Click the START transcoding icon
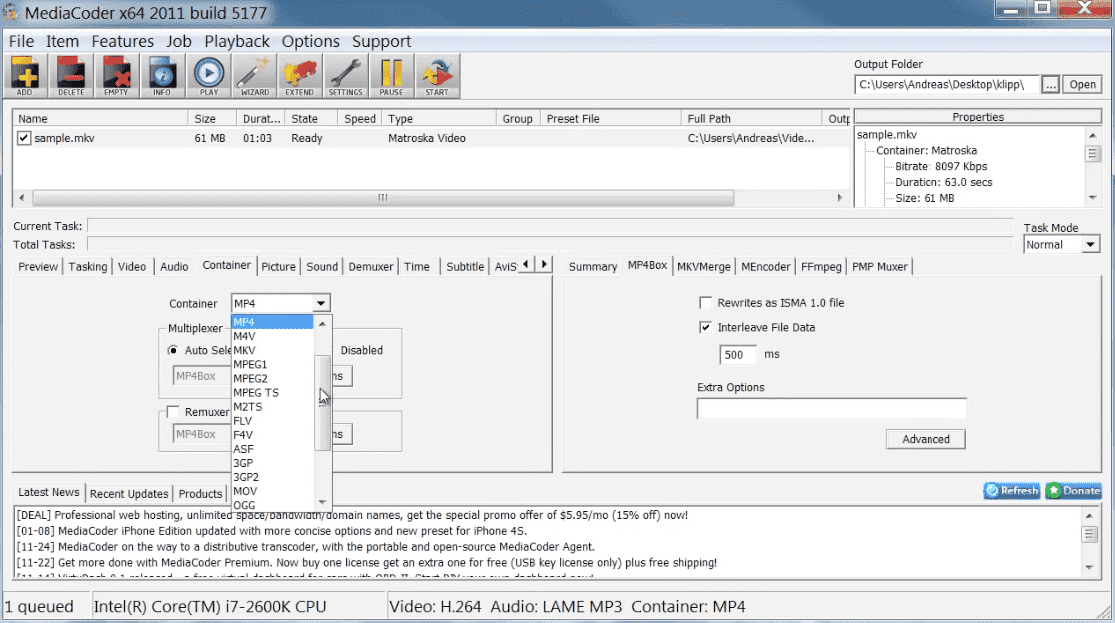This screenshot has height=623, width=1115. (437, 74)
